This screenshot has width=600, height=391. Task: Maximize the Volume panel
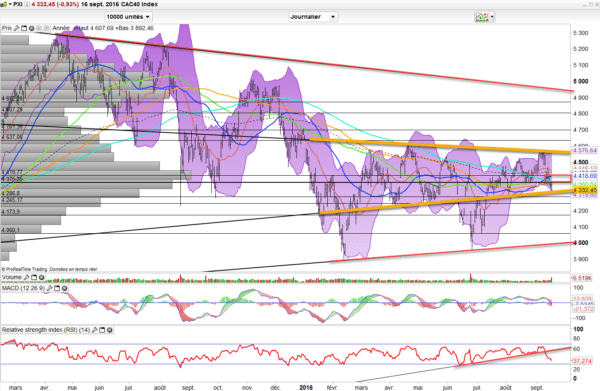click(34, 277)
